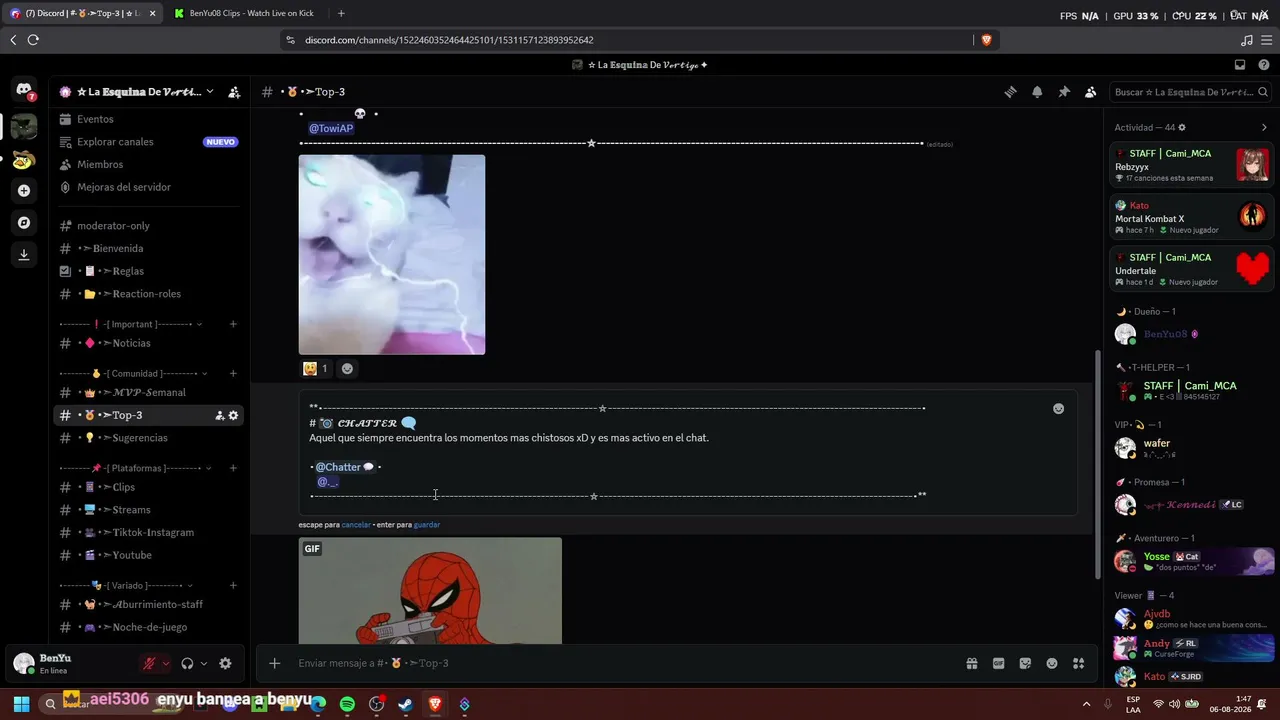Click the guardar link to save edit
This screenshot has height=720, width=1280.
[427, 525]
